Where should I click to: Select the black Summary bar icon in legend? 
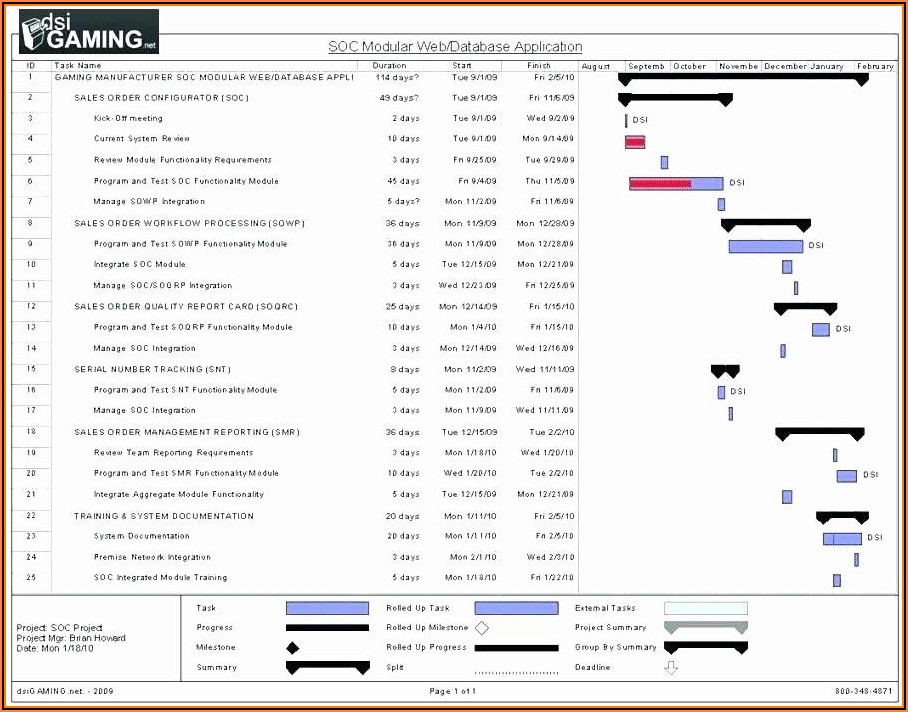[328, 668]
